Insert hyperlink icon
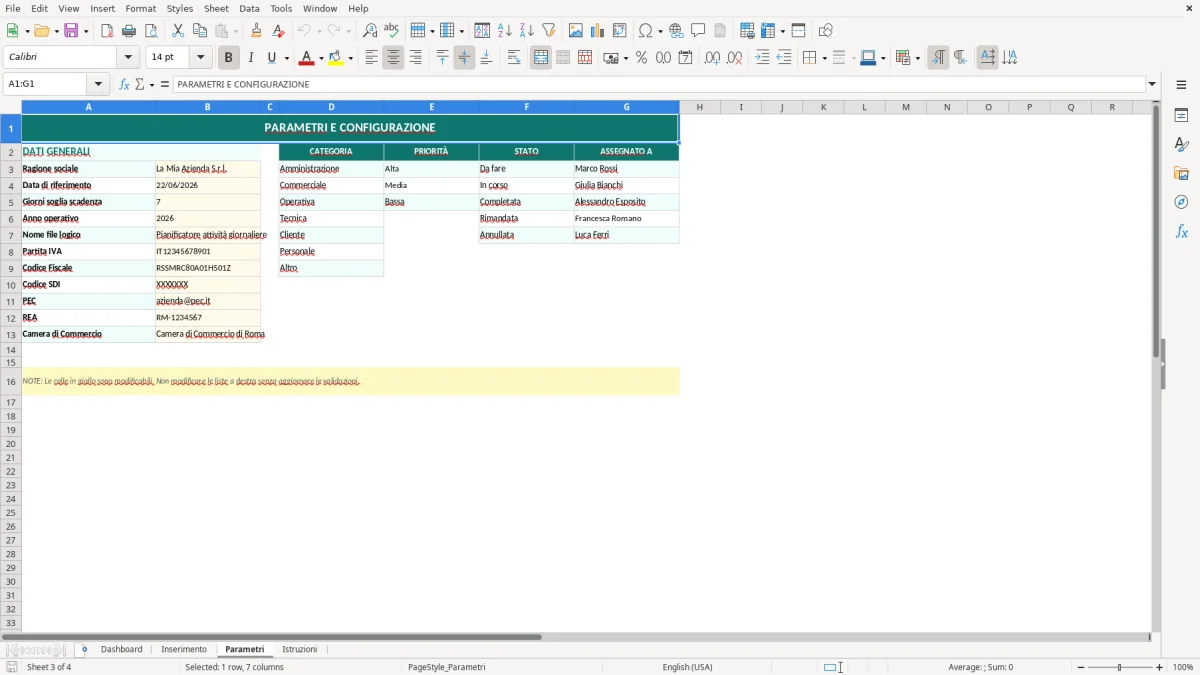 (676, 31)
